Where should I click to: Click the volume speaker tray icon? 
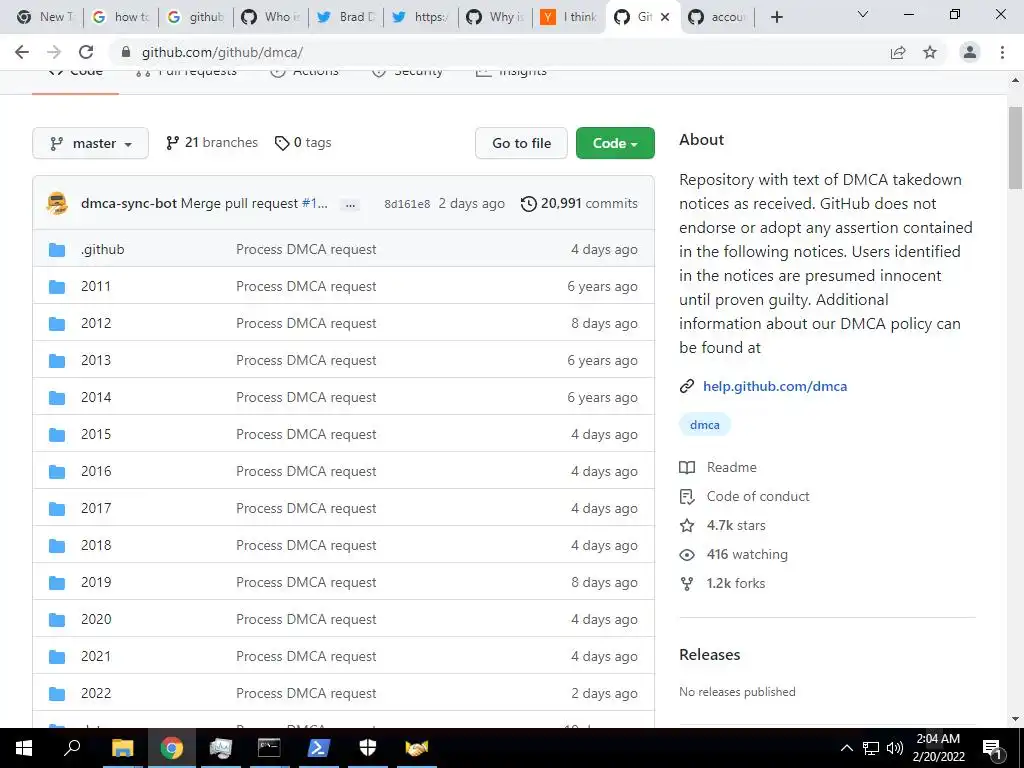pyautogui.click(x=895, y=748)
